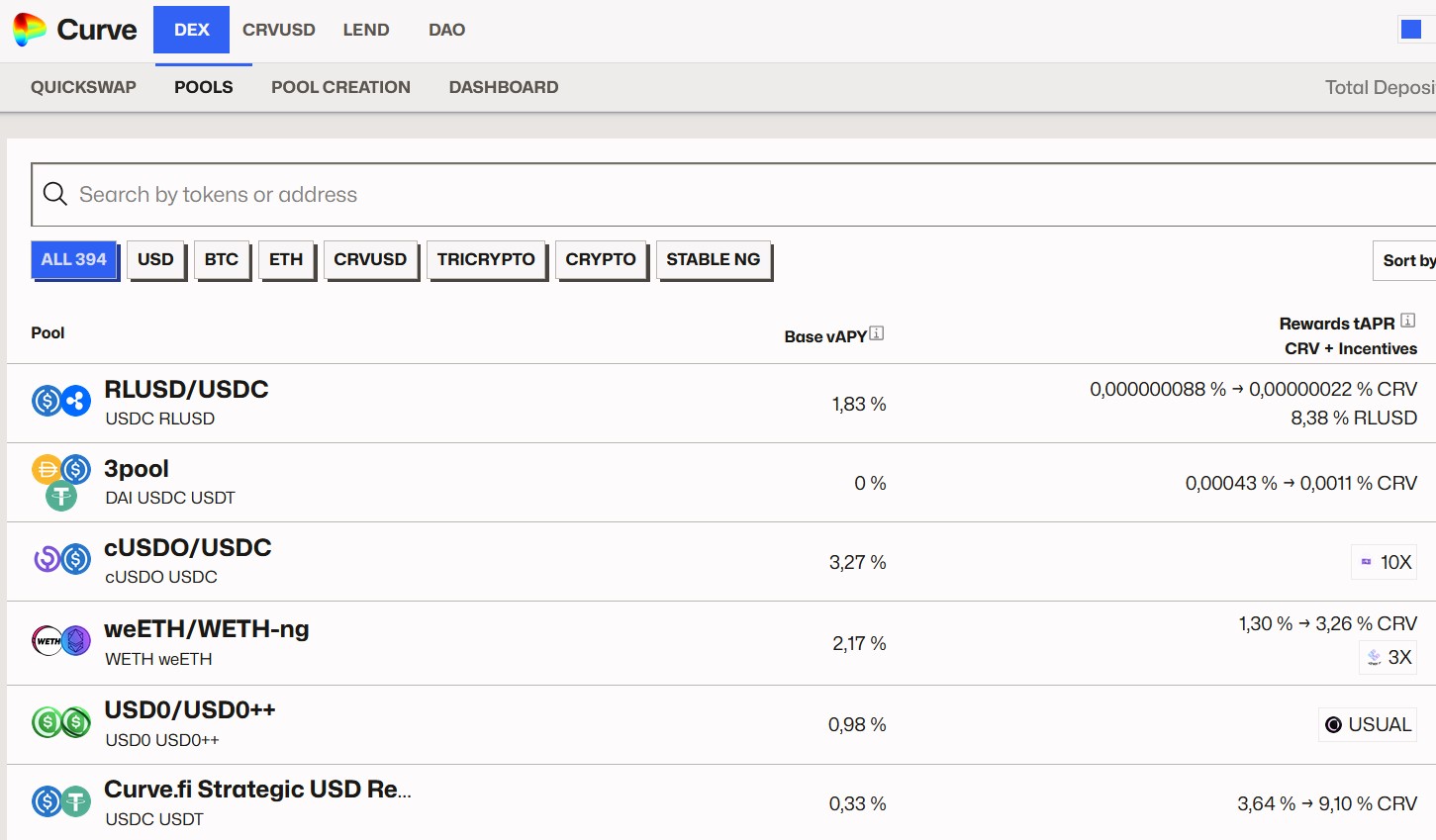
Task: Go to POOL CREATION page
Action: click(340, 87)
